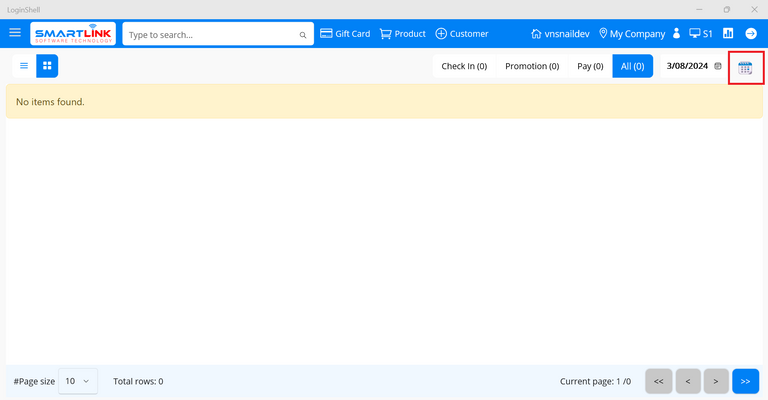This screenshot has width=768, height=400.
Task: Click the Gift Card button
Action: pyautogui.click(x=345, y=34)
